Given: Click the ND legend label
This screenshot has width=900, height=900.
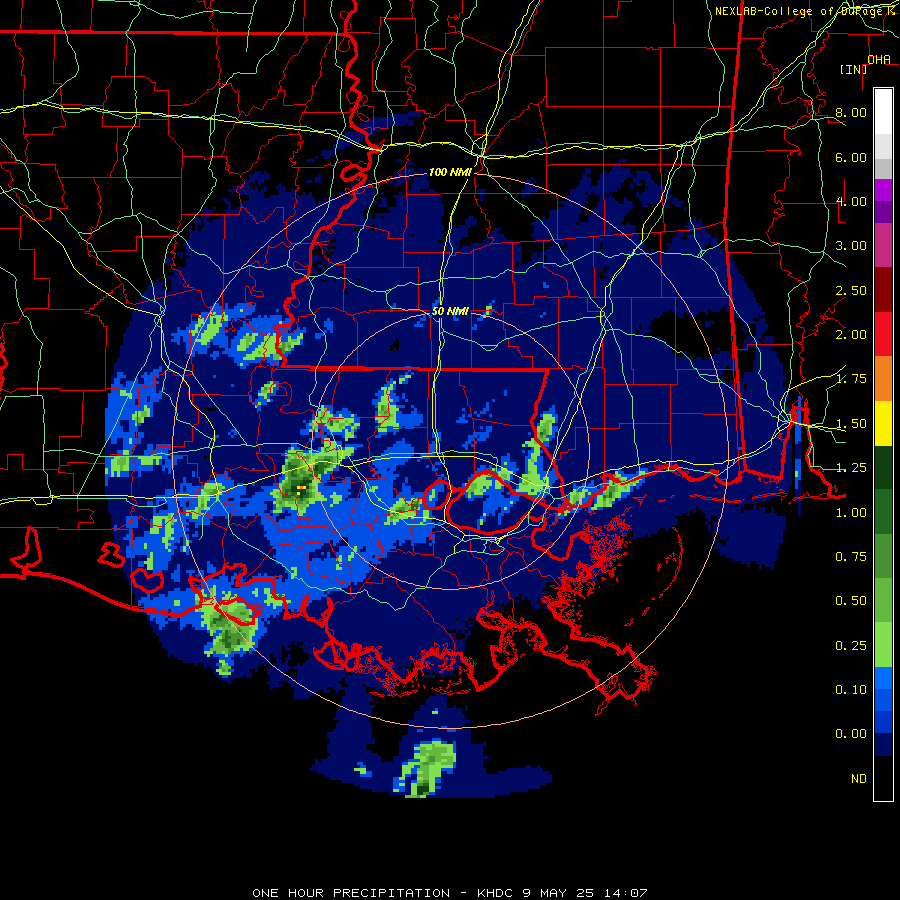Looking at the screenshot, I should click(859, 779).
